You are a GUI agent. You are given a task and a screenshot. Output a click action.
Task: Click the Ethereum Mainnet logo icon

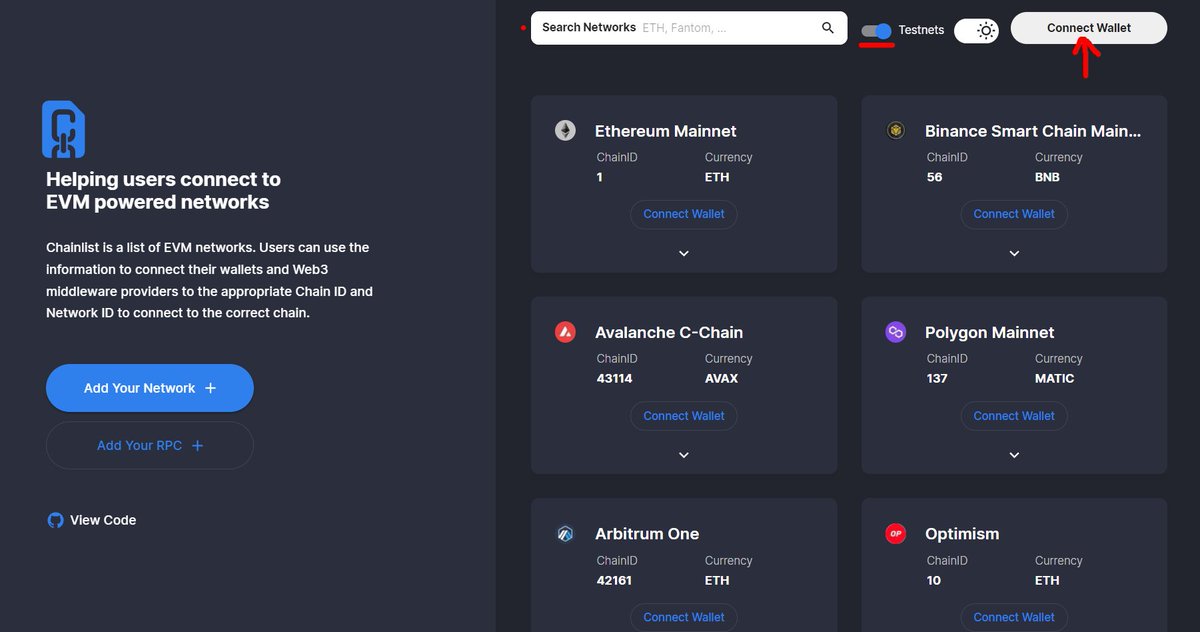(565, 131)
